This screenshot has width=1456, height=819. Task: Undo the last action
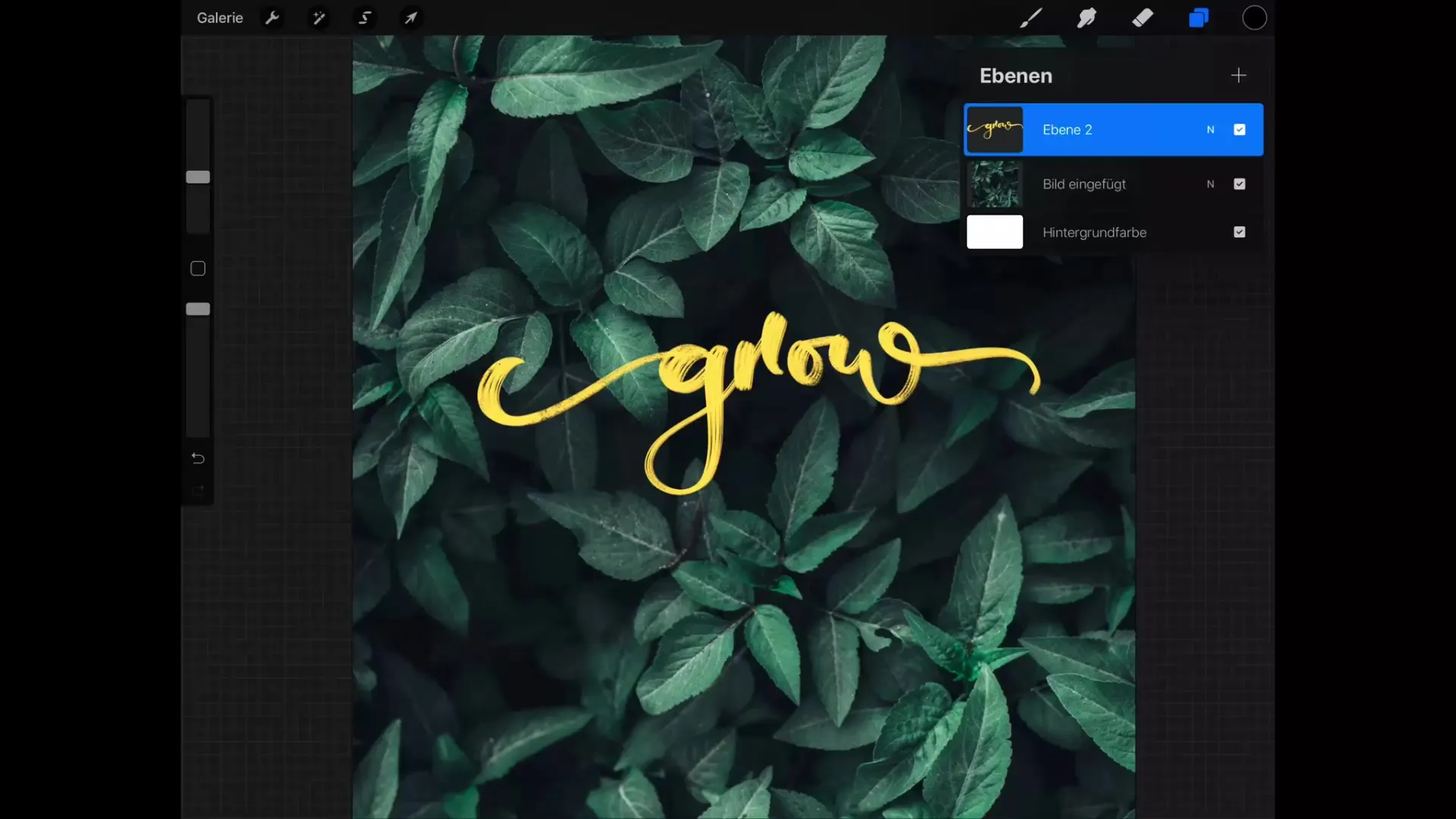(x=198, y=458)
